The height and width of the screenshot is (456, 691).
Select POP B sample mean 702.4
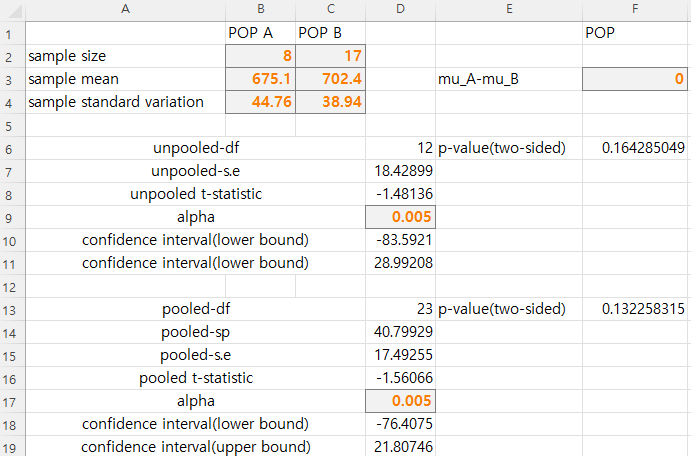click(x=331, y=79)
